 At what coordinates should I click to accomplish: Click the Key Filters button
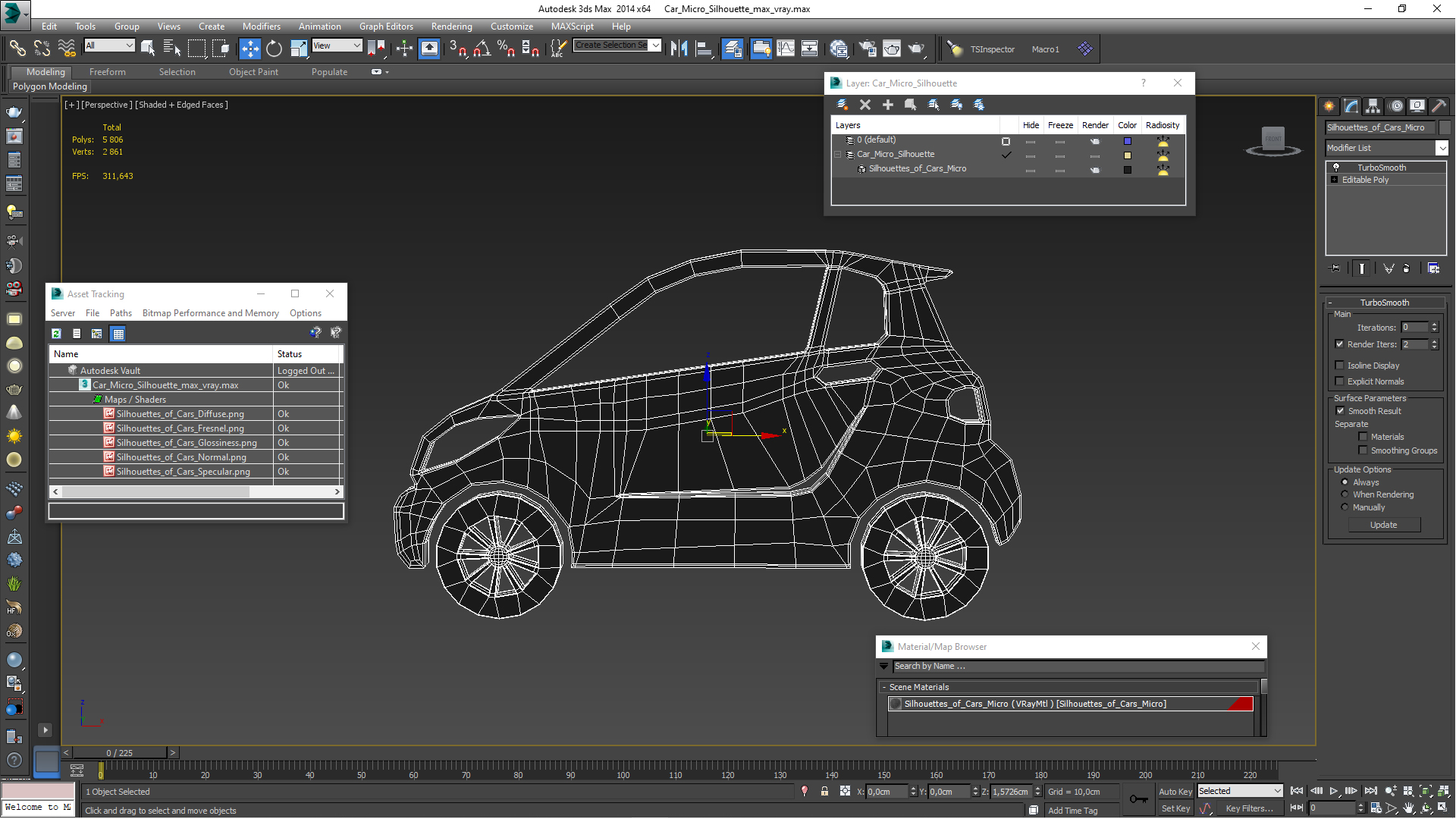1249,808
